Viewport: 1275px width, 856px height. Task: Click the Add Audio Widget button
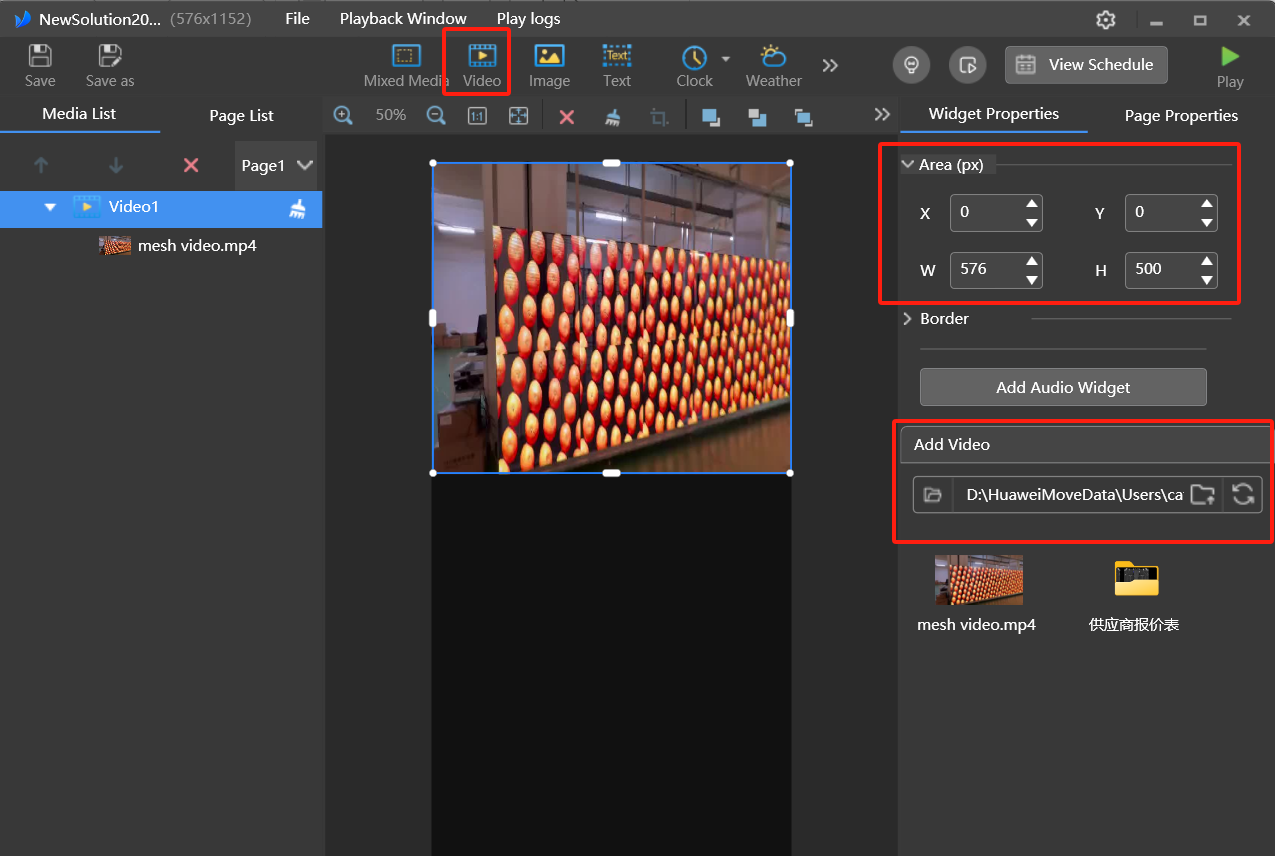[1063, 387]
